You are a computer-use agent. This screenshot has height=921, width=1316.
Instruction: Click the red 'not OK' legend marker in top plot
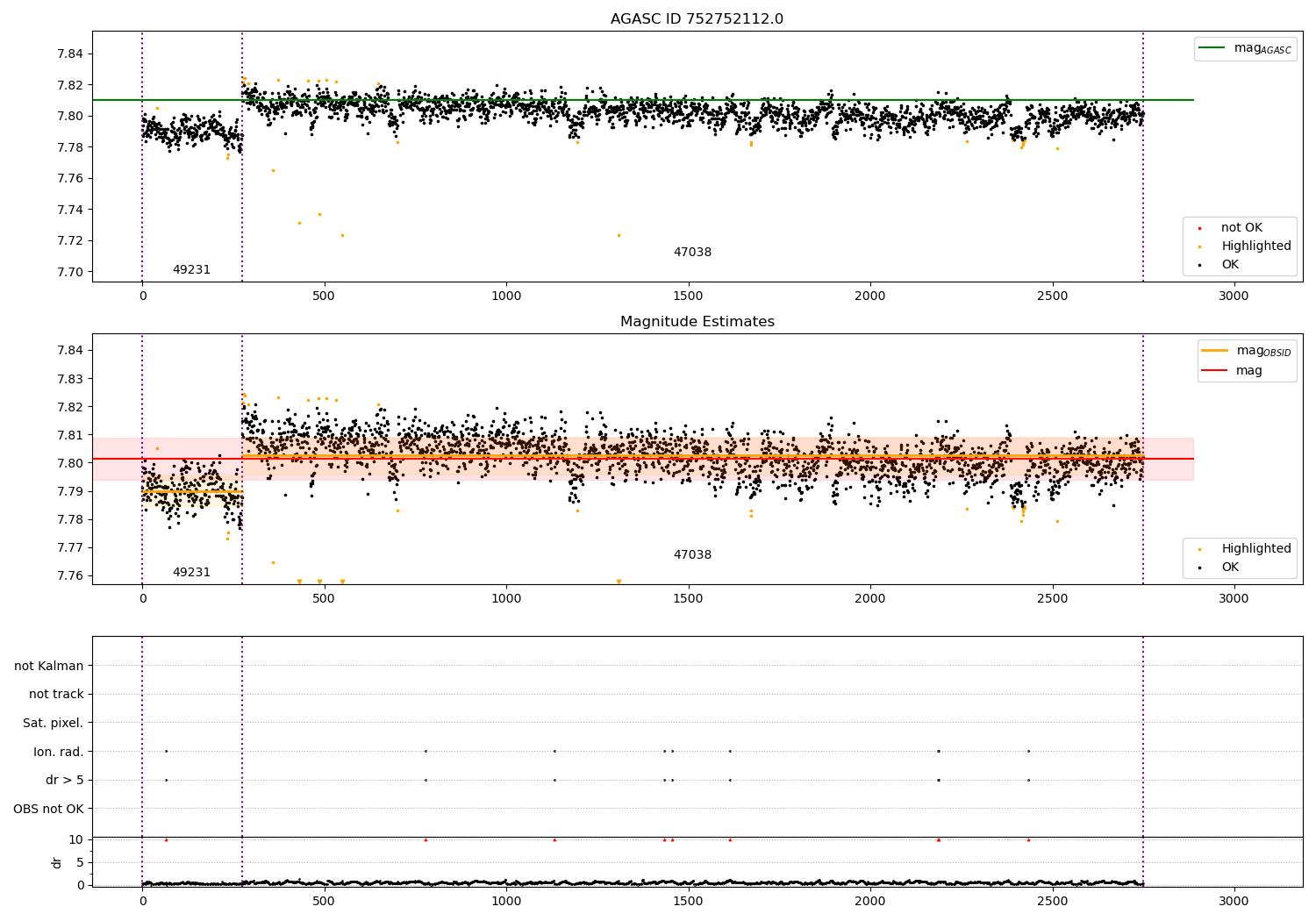[x=1200, y=228]
